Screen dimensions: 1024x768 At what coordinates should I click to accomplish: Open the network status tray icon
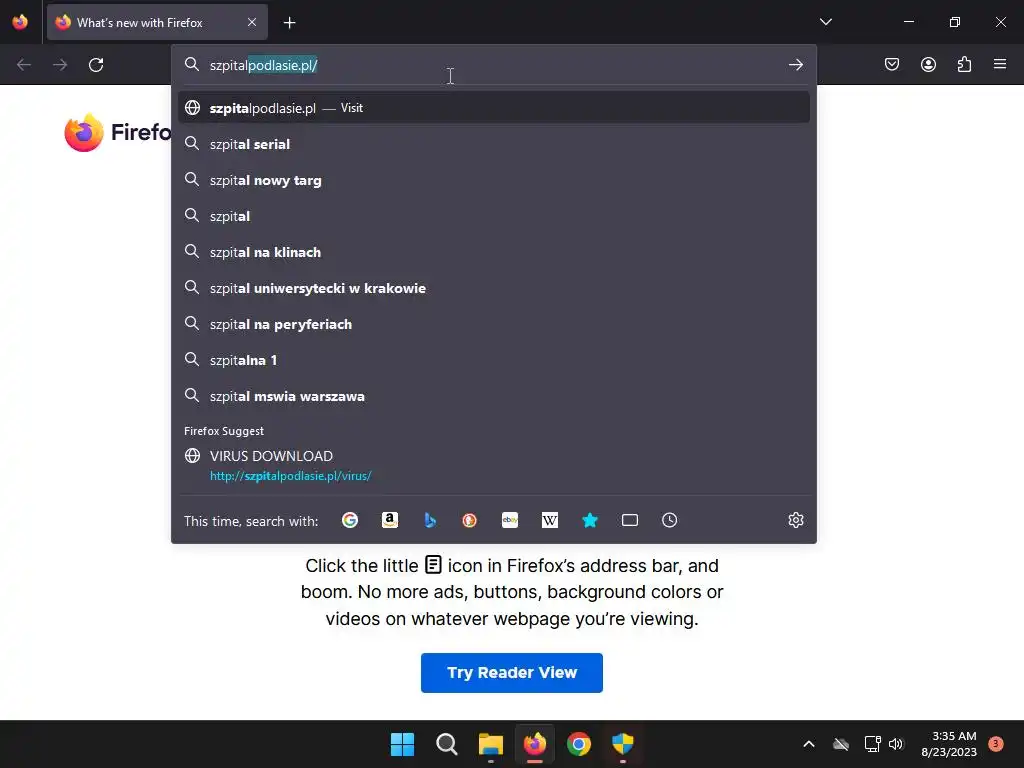tap(872, 744)
